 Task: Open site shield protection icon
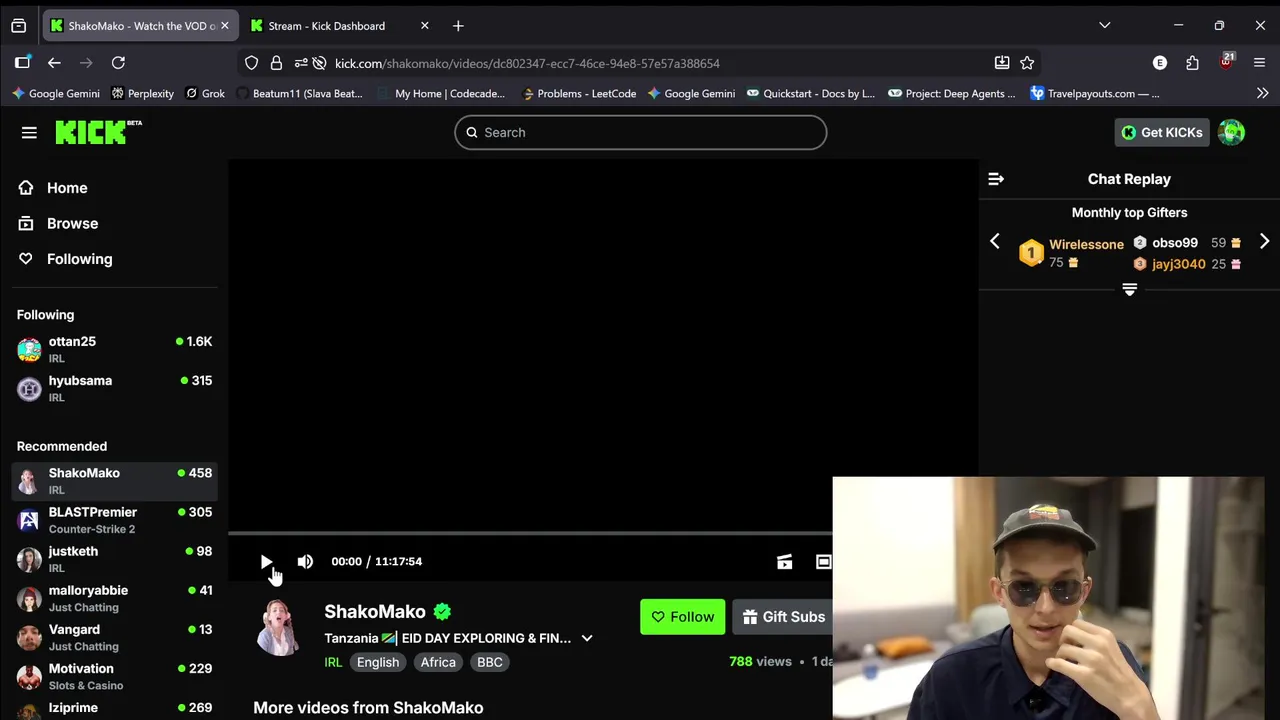click(x=251, y=63)
